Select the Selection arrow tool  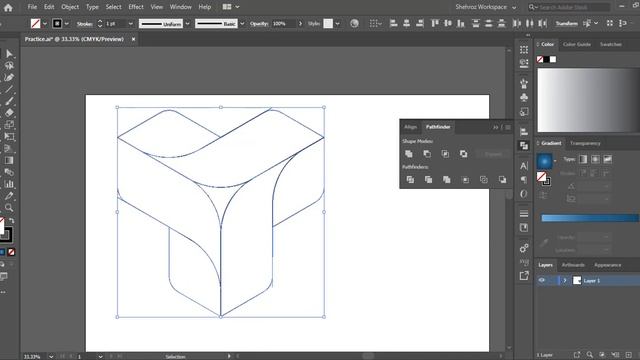9,54
